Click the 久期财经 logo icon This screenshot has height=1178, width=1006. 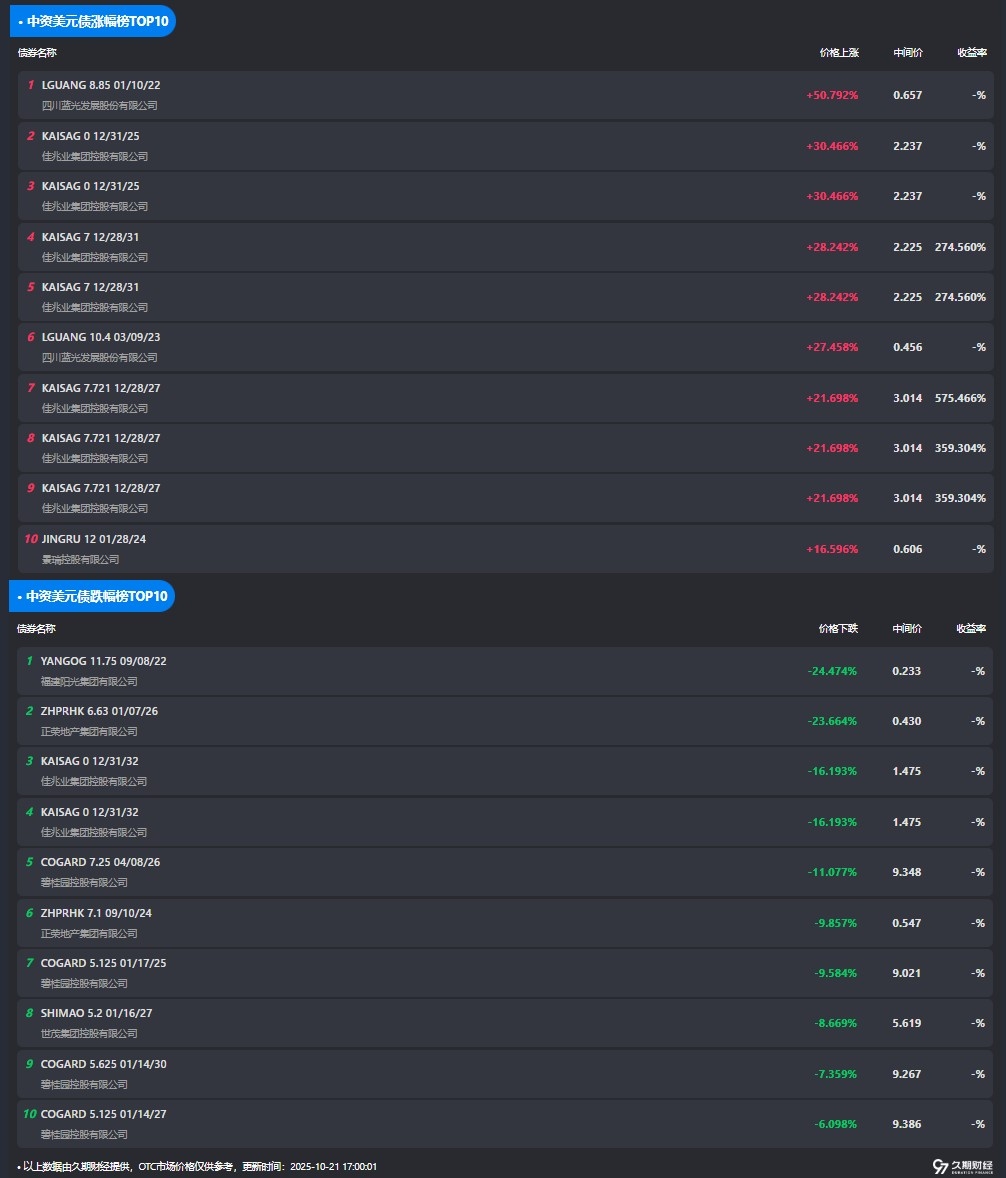pyautogui.click(x=940, y=1166)
